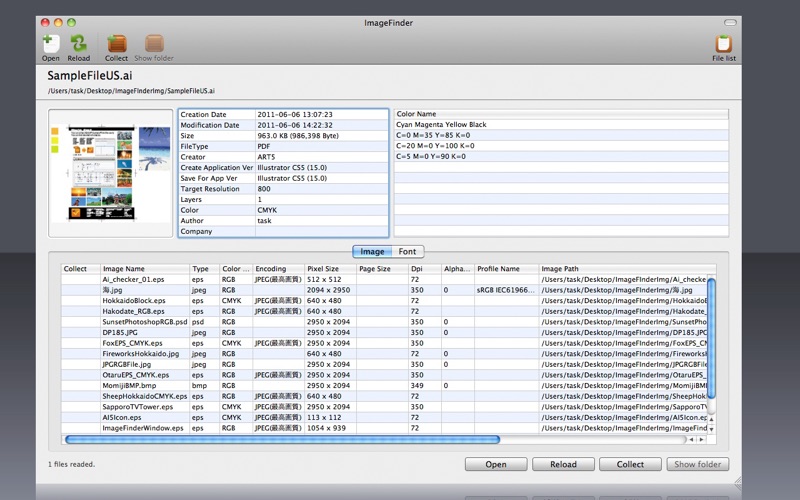Viewport: 800px width, 500px height.
Task: Select the HokkaidoBlock.eps row
Action: [384, 301]
